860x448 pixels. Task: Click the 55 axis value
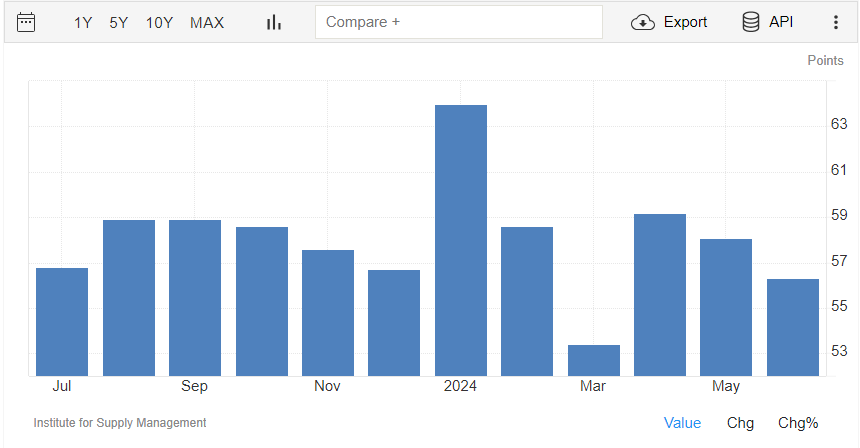(x=839, y=305)
